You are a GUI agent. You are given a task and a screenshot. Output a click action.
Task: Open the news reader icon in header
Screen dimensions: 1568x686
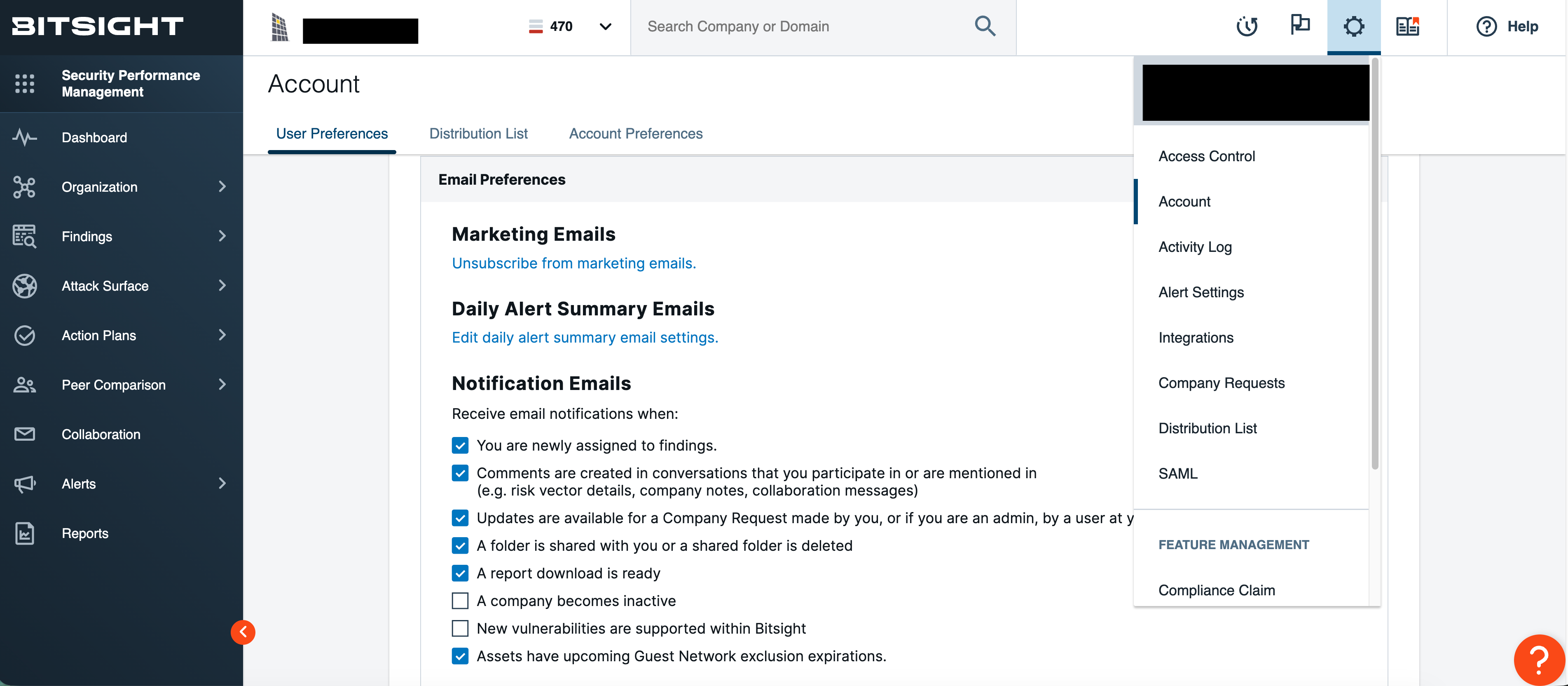coord(1407,26)
